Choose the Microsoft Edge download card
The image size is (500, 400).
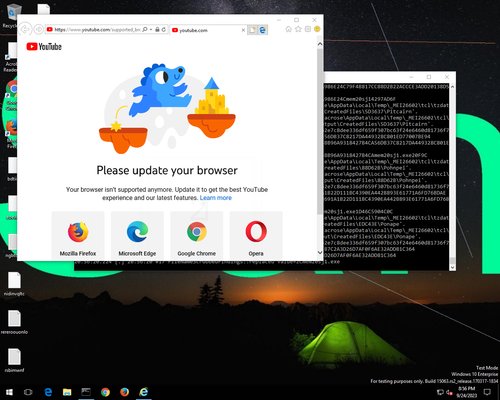coord(137,236)
